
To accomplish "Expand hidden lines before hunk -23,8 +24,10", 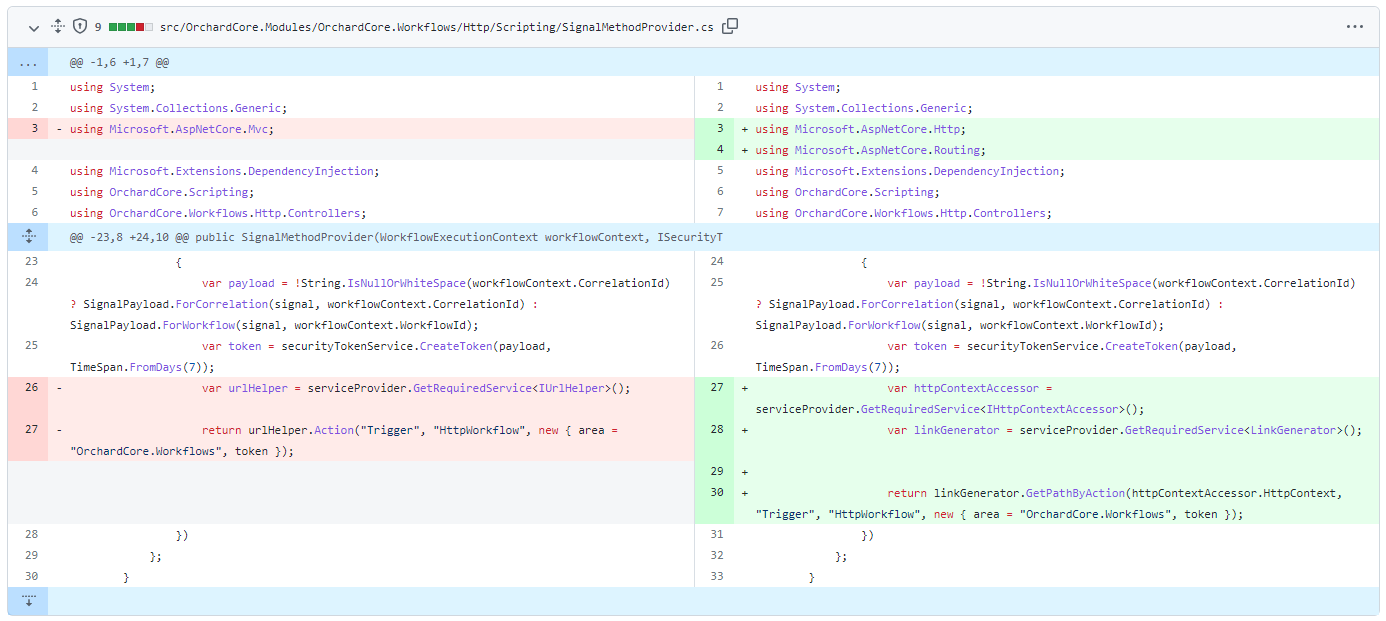I will click(x=28, y=237).
